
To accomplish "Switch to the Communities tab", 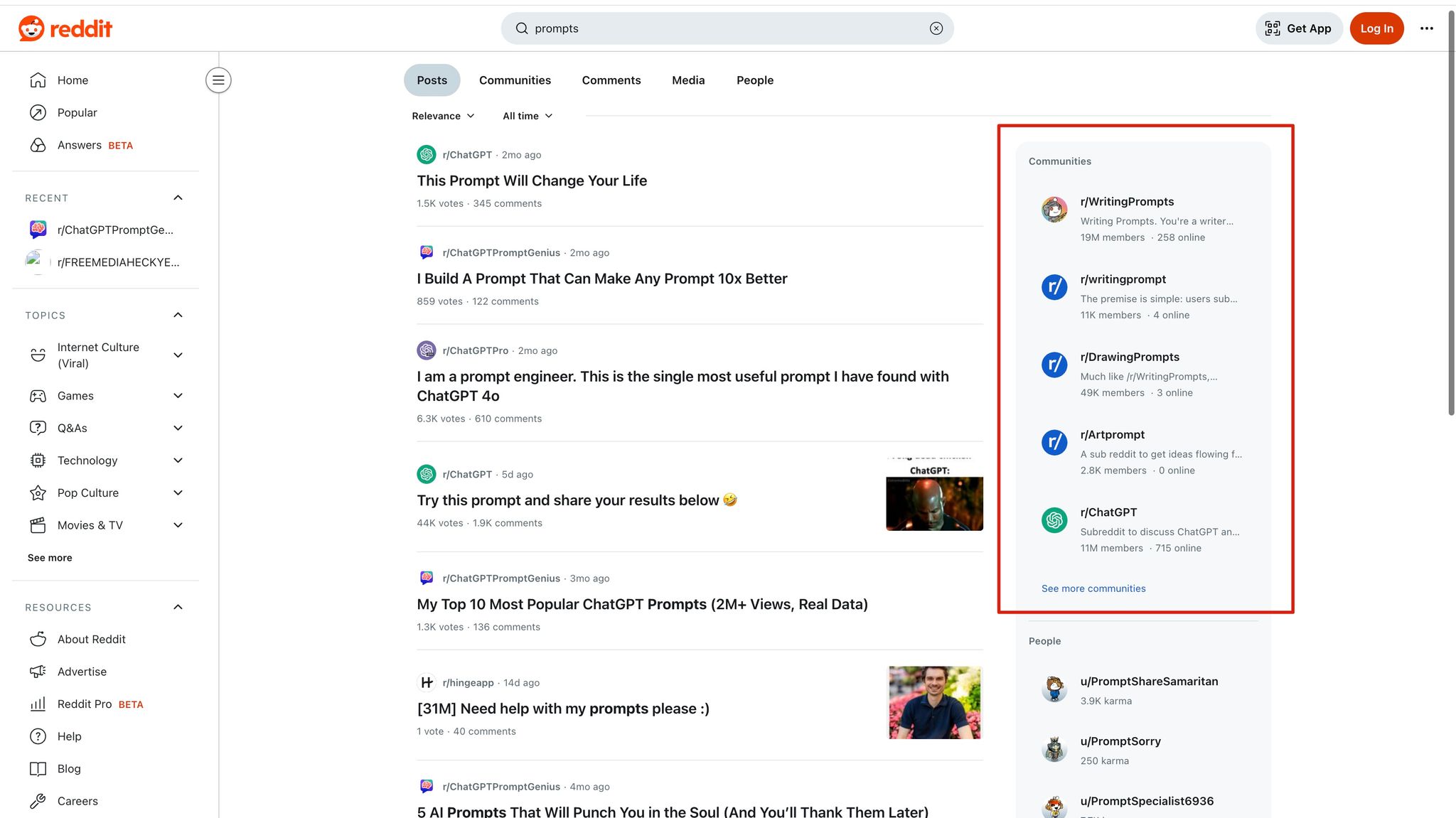I will (x=515, y=80).
